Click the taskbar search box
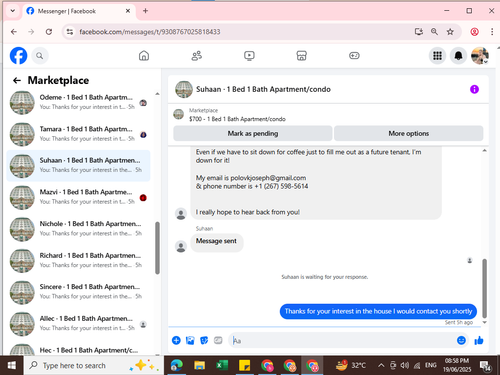Image resolution: width=500 pixels, height=375 pixels. (x=93, y=366)
